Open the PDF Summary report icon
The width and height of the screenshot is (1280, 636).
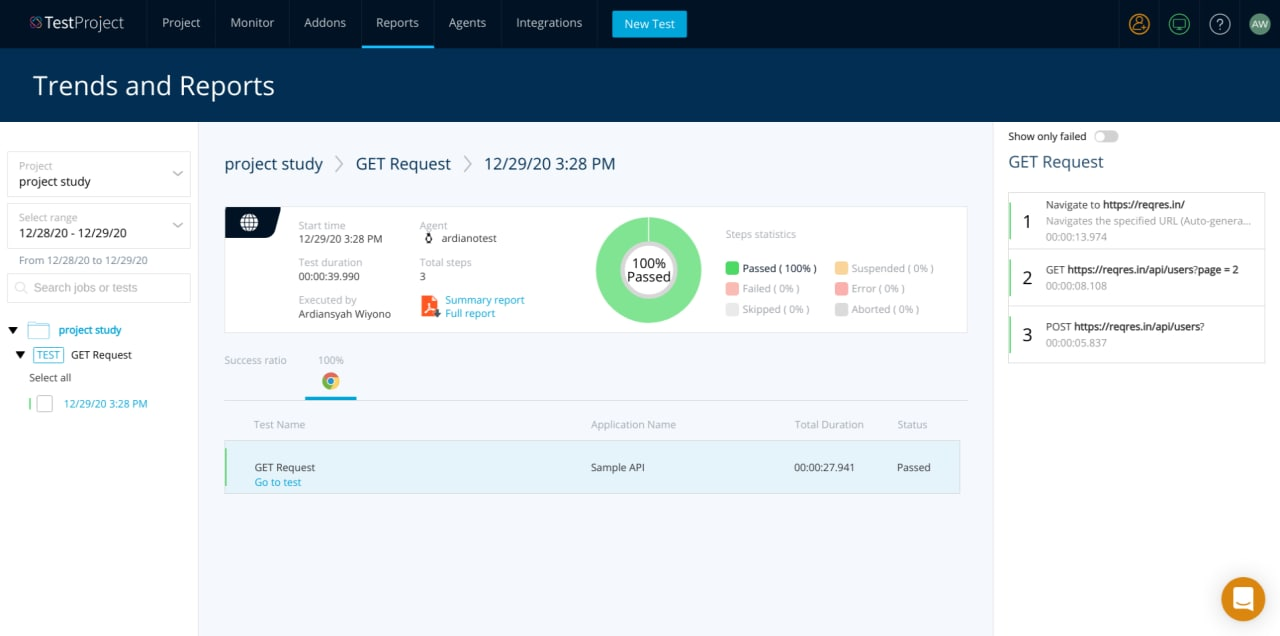[430, 305]
